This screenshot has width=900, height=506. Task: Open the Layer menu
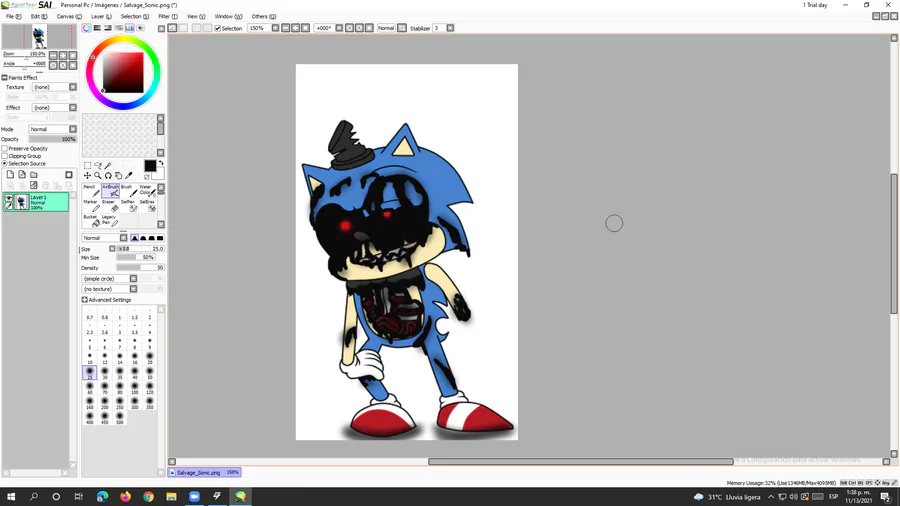tap(102, 17)
